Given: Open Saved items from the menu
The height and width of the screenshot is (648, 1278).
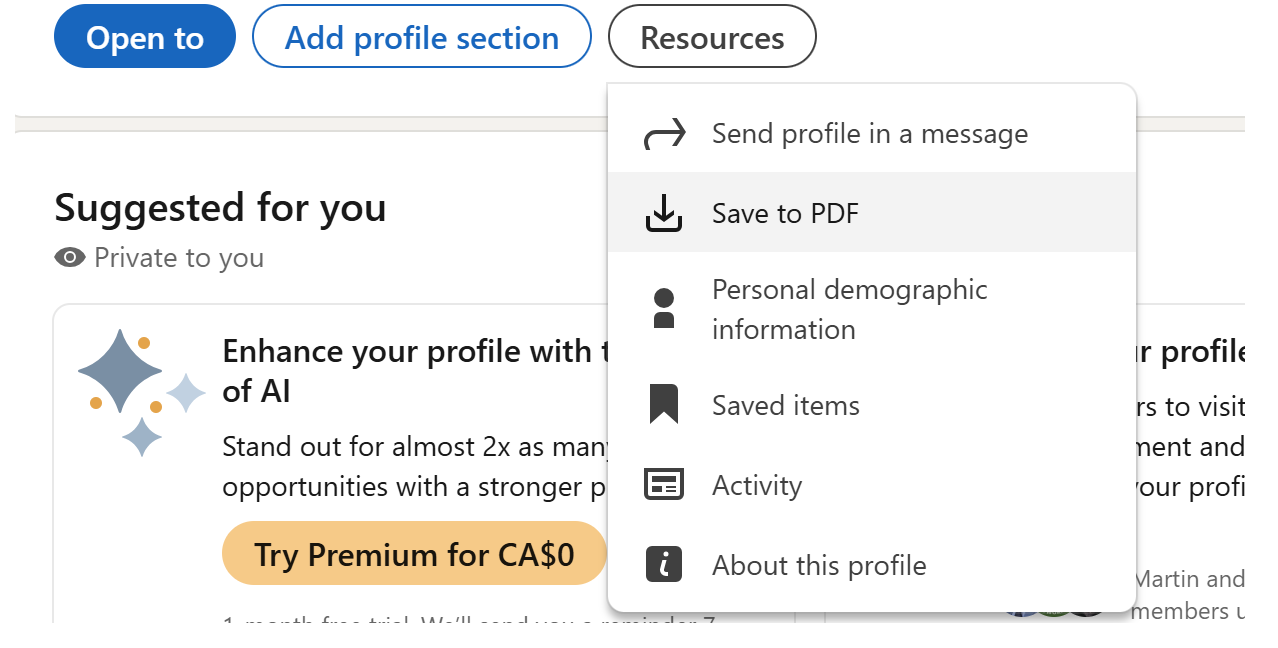Looking at the screenshot, I should (785, 405).
